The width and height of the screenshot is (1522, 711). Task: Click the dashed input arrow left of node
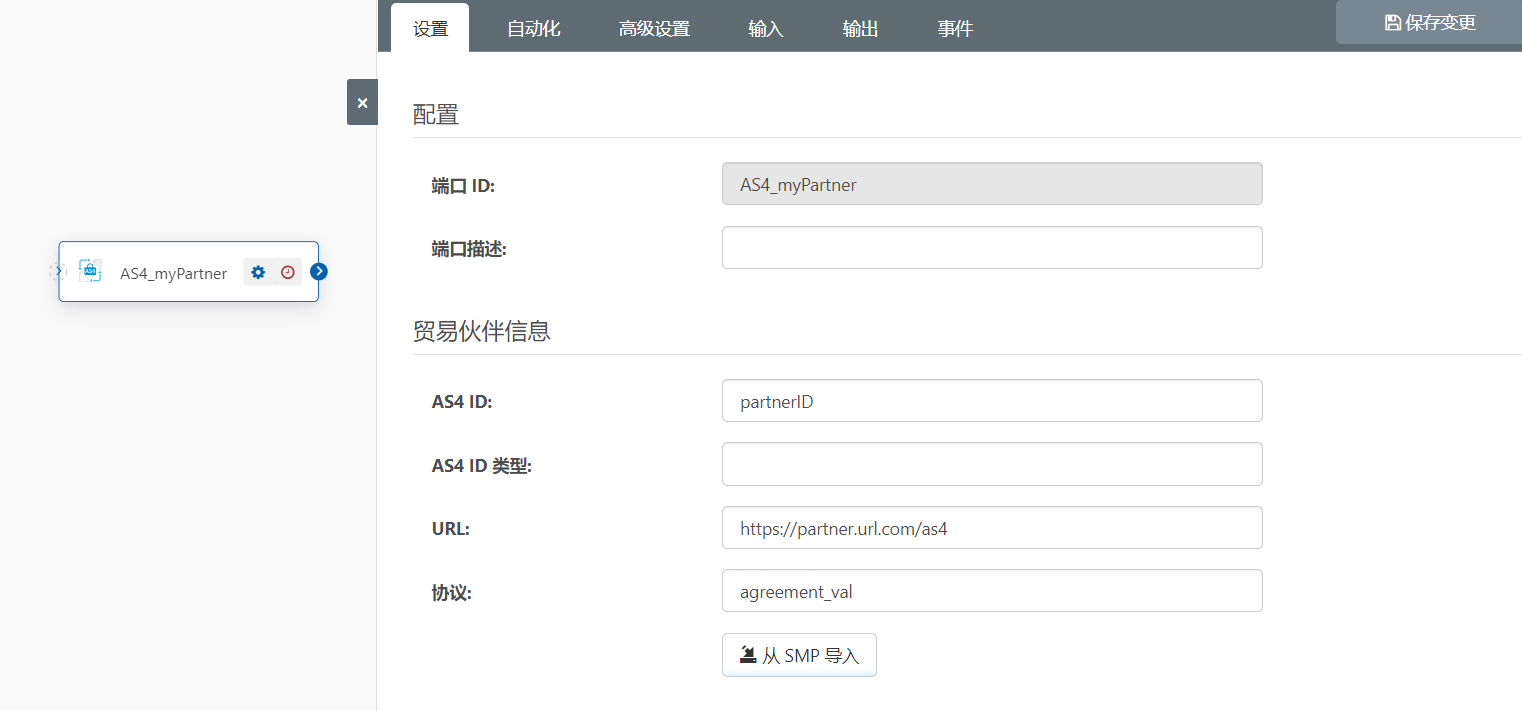57,271
